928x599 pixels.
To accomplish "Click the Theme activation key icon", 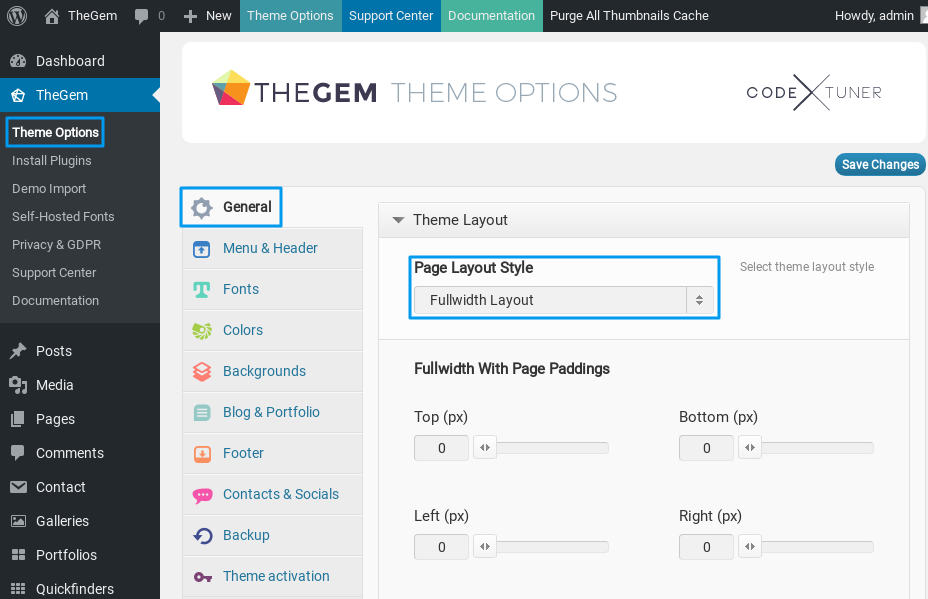I will [x=202, y=576].
